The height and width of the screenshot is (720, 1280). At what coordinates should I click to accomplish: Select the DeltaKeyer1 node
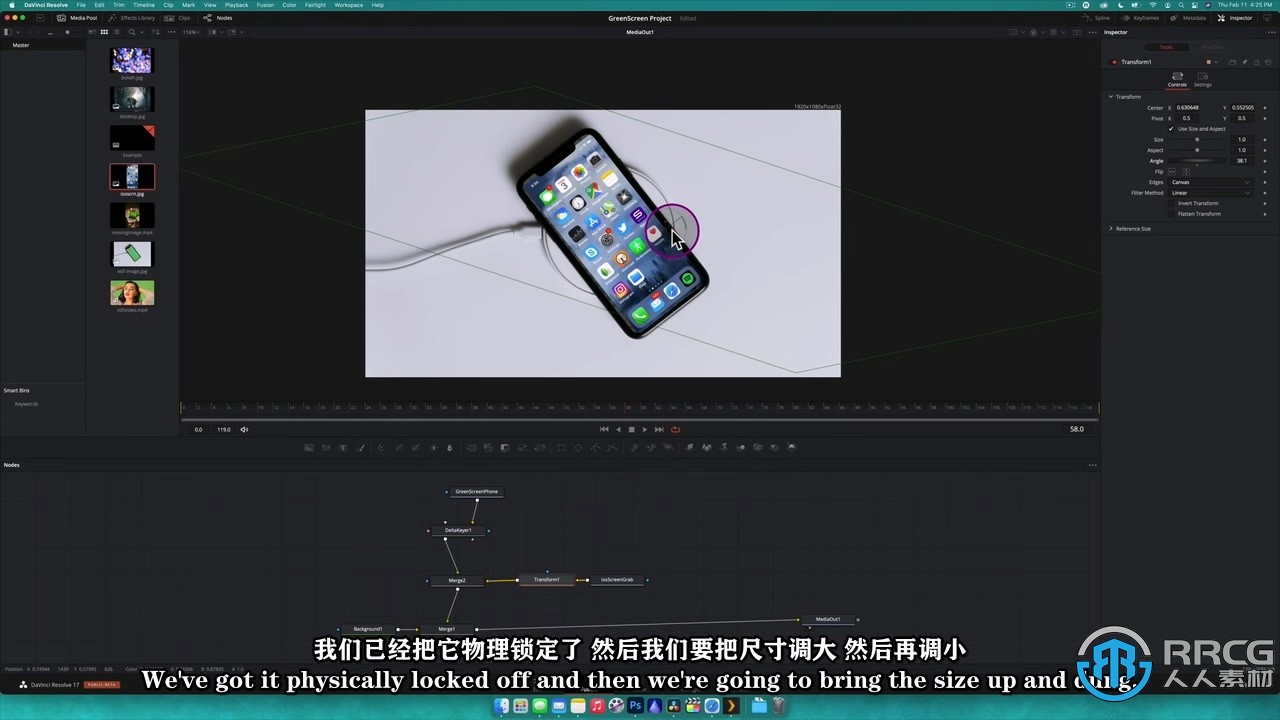[x=457, y=530]
